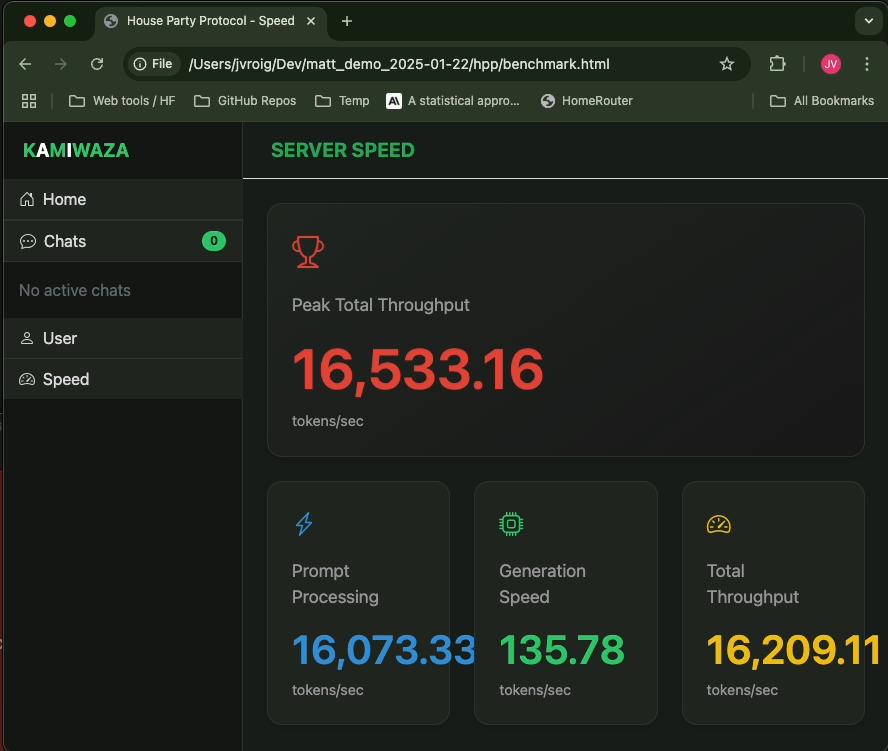This screenshot has width=888, height=751.
Task: Open the Temp bookmark folder
Action: click(342, 101)
